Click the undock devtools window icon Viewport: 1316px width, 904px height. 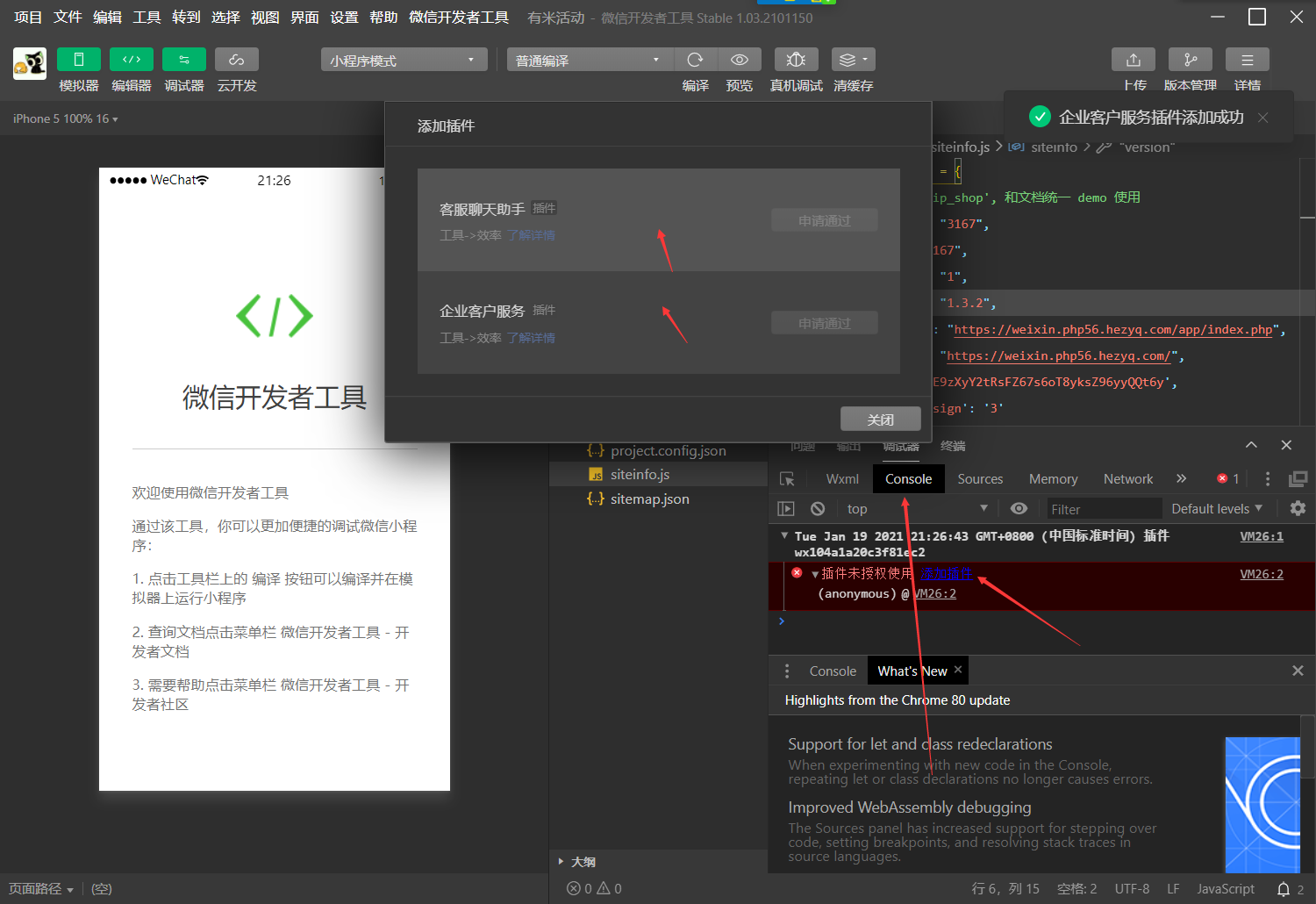pos(1298,478)
